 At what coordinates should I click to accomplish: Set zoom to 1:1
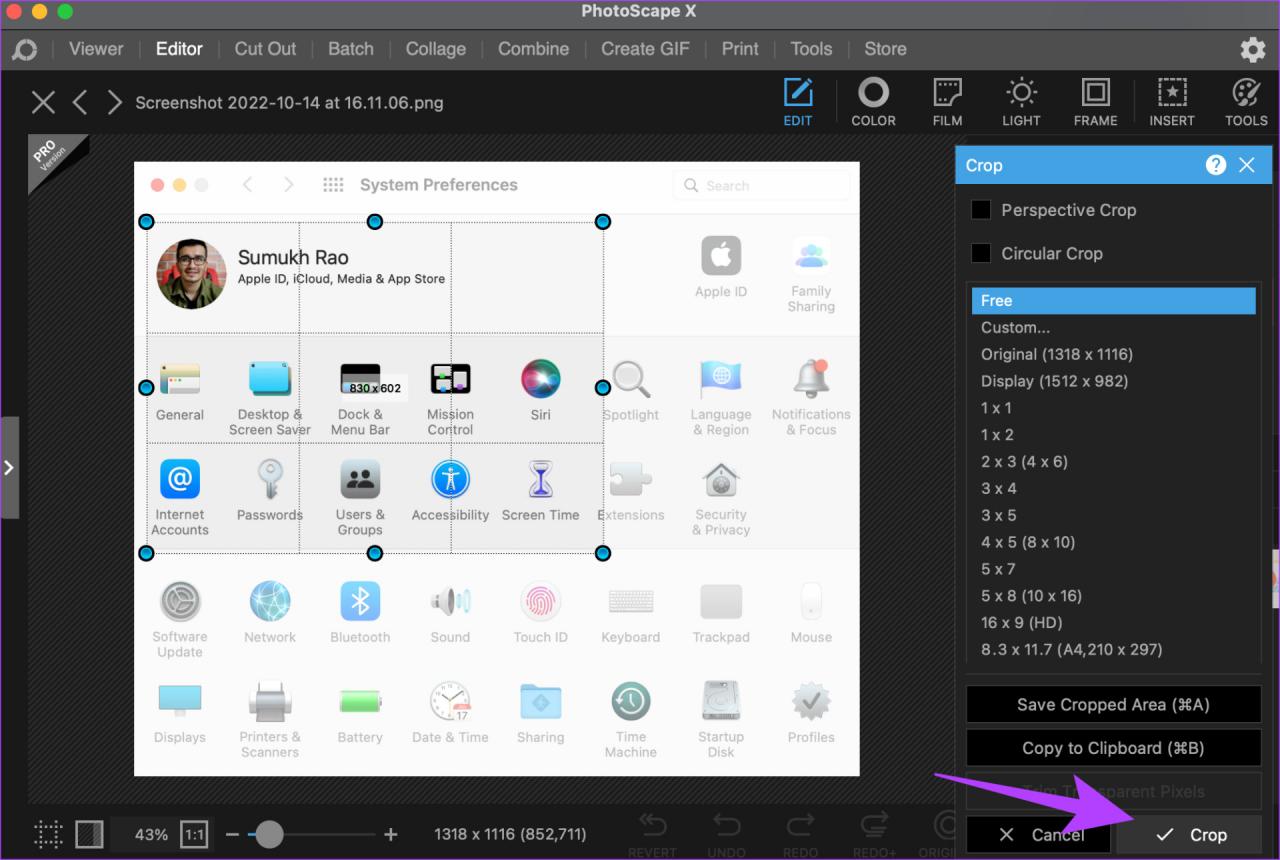(x=194, y=834)
